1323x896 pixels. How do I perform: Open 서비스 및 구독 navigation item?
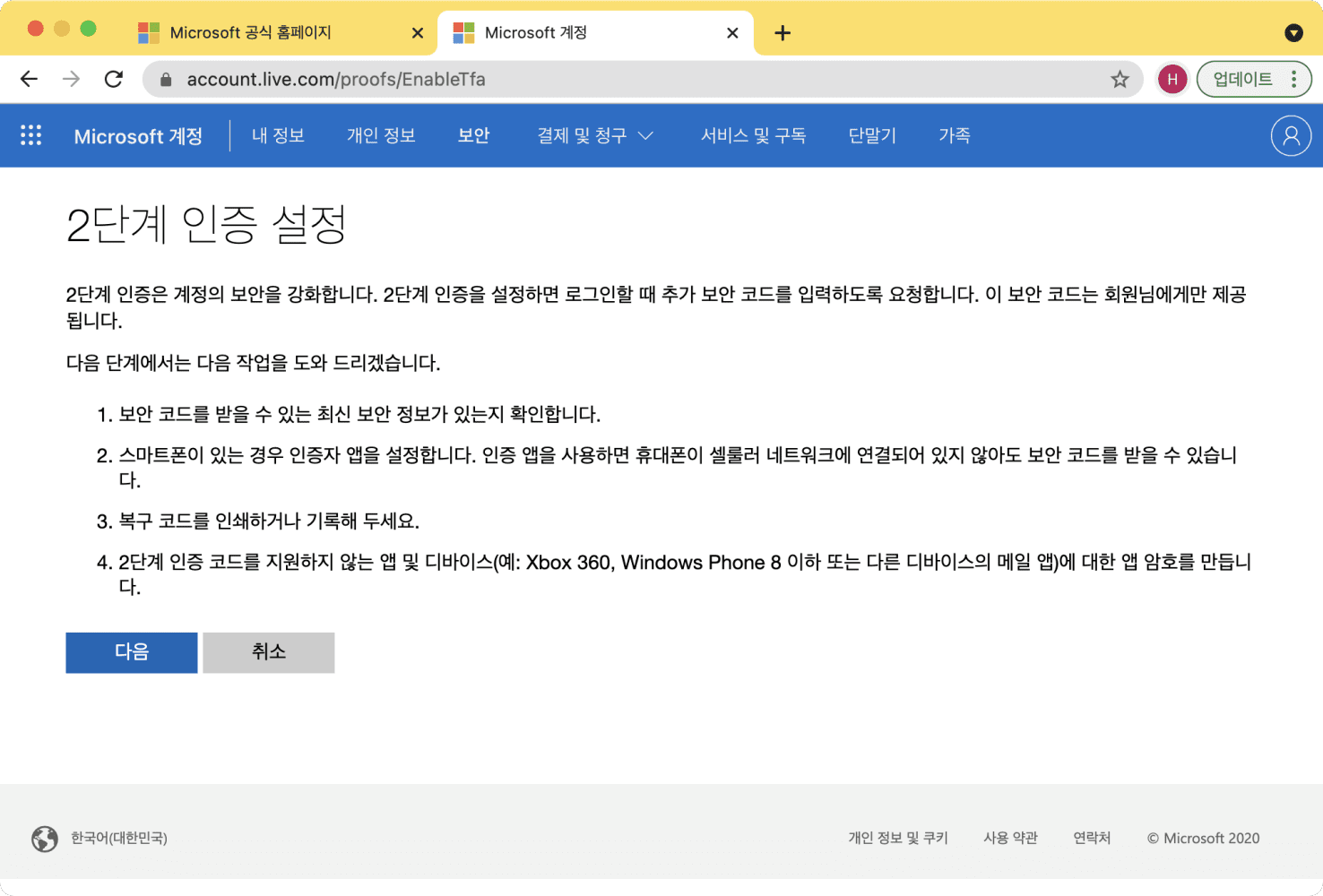[x=753, y=135]
